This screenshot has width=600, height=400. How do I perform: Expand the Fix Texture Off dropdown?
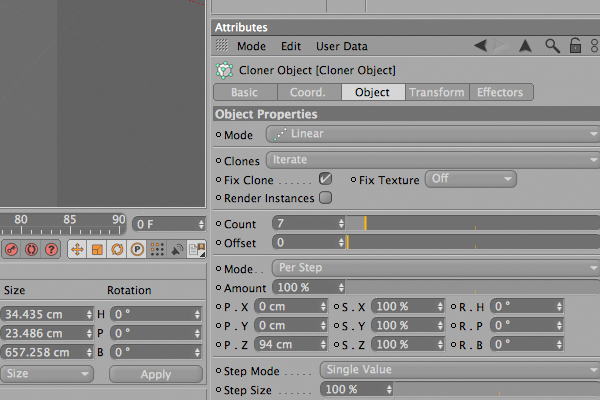click(x=471, y=179)
